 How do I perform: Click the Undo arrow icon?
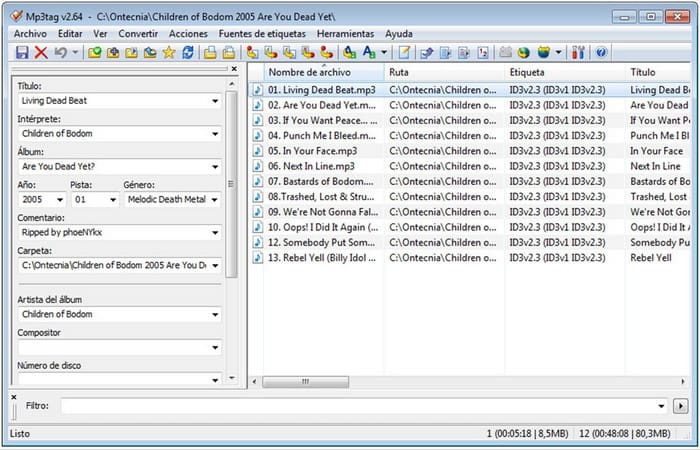pyautogui.click(x=61, y=53)
